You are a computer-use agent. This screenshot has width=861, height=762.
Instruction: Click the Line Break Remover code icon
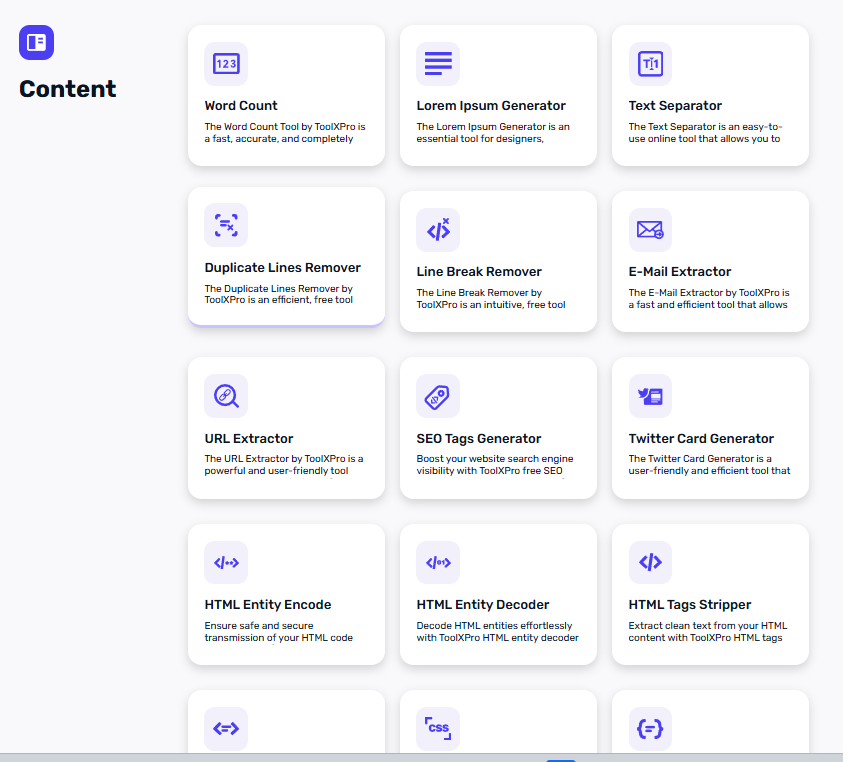(438, 230)
